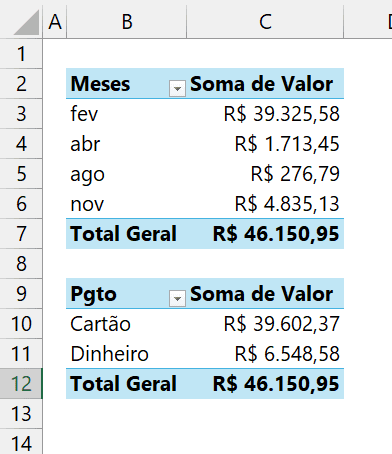The width and height of the screenshot is (392, 454).
Task: Select the Dinheiro row label
Action: click(x=126, y=354)
